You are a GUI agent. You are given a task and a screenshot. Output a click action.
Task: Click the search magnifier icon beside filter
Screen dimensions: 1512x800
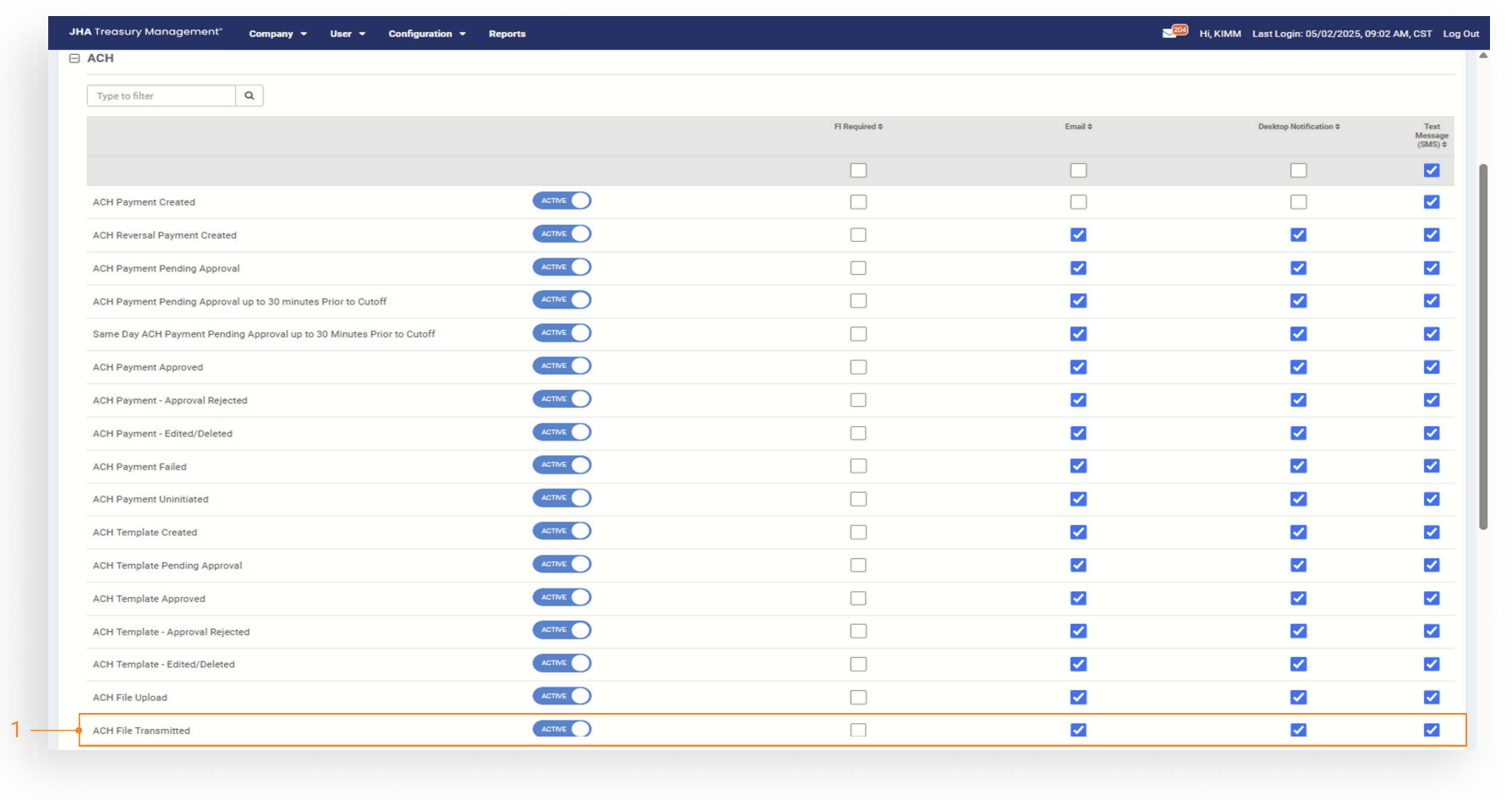coord(249,96)
